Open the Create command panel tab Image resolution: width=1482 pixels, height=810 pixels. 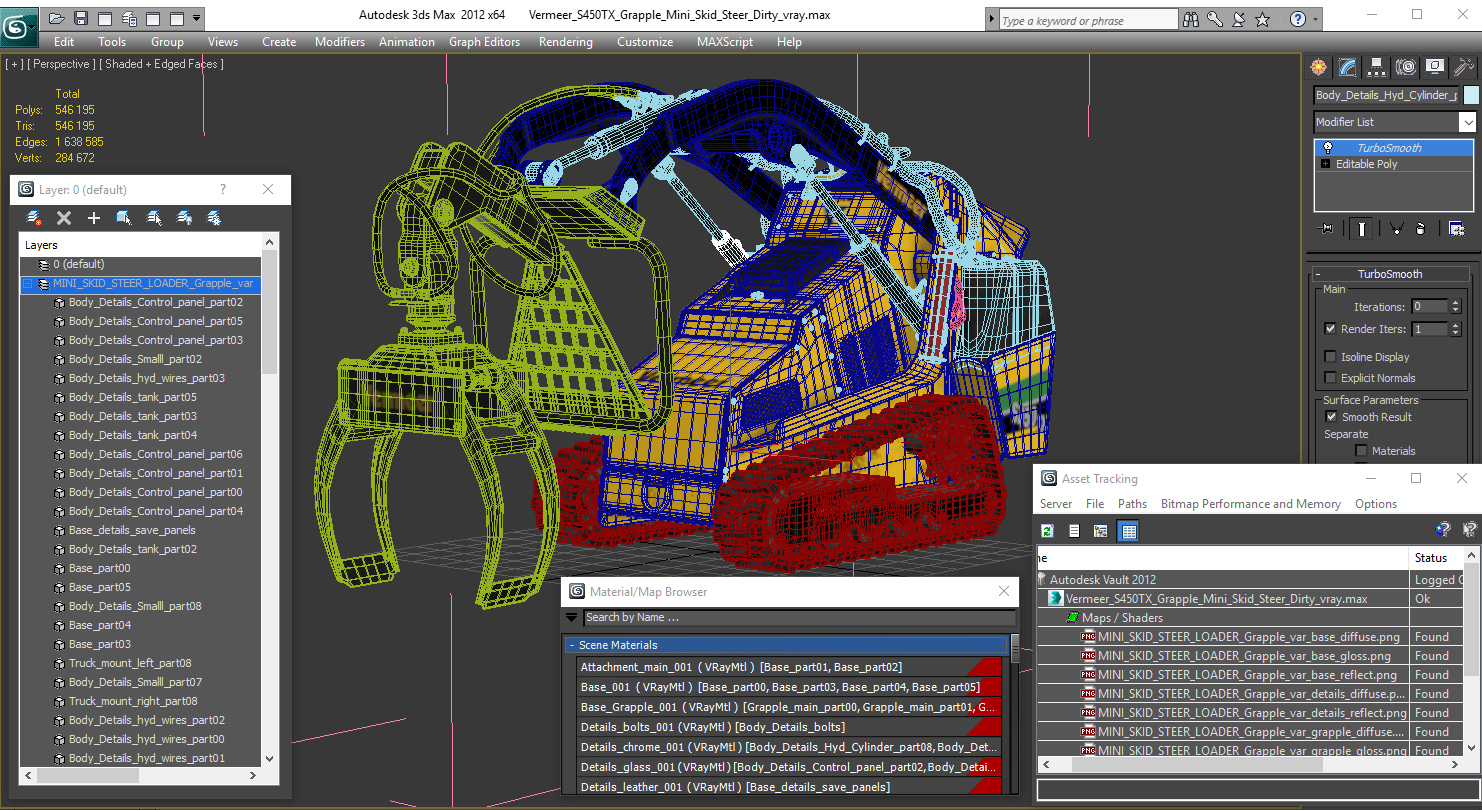[1319, 67]
